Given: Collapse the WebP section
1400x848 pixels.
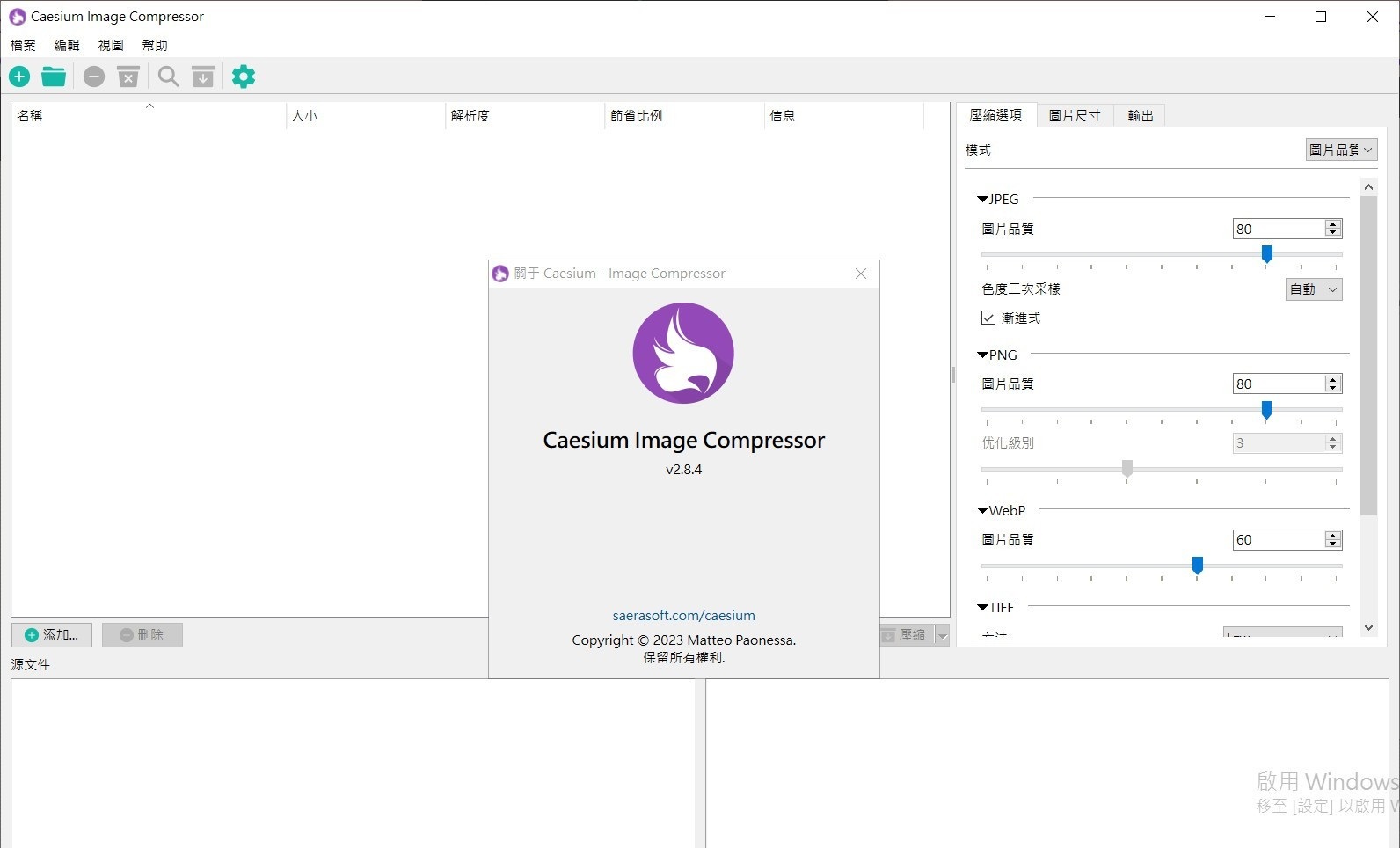Looking at the screenshot, I should 983,511.
